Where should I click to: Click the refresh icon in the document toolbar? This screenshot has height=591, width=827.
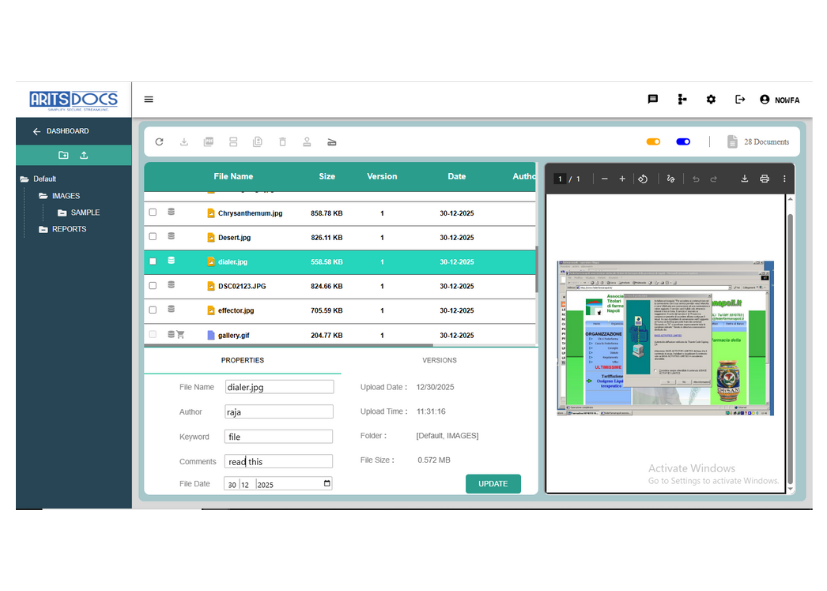pos(159,142)
